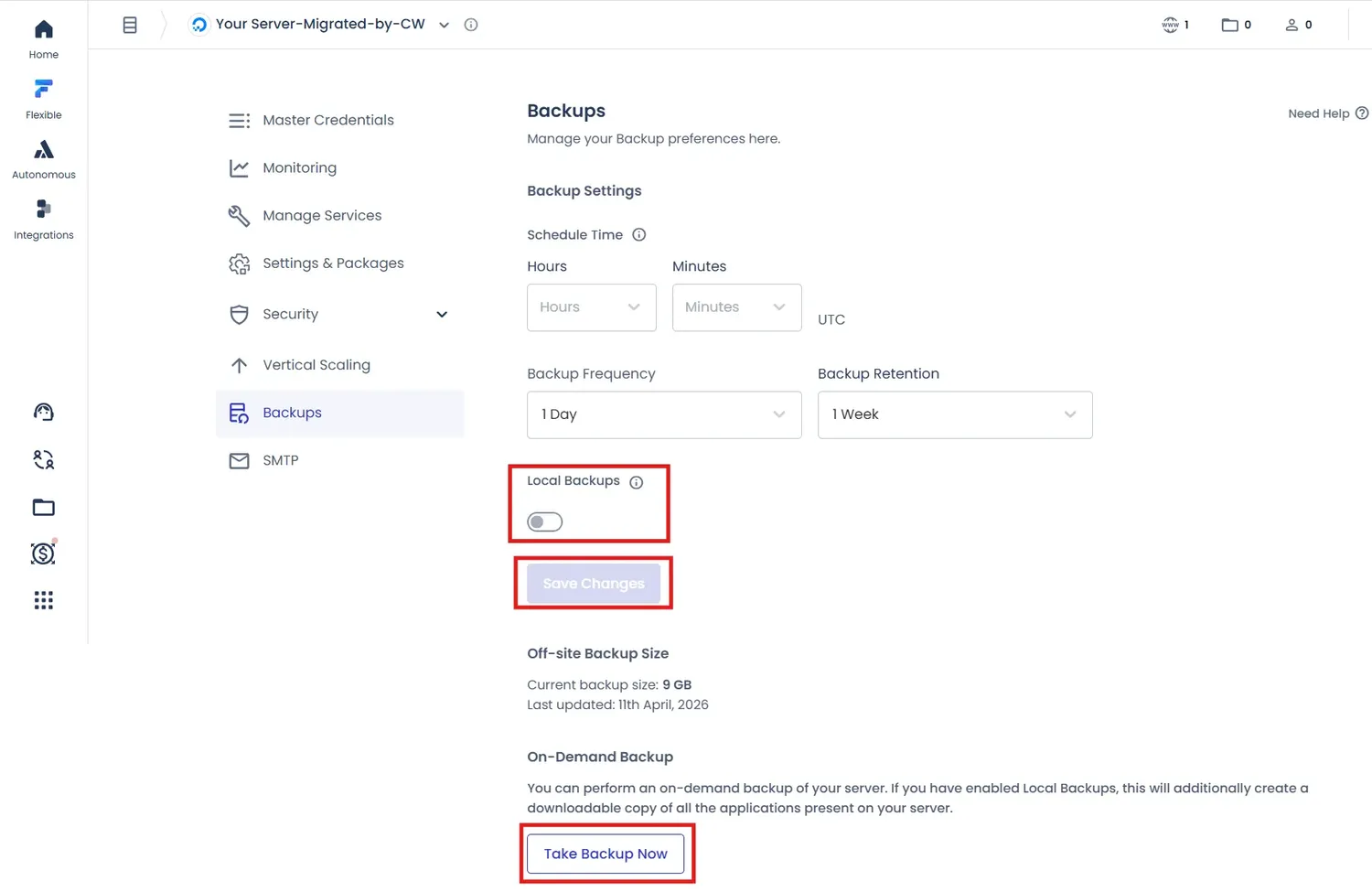Click the Last updated: 11th April, 2026 text
This screenshot has width=1372, height=892.
617,704
